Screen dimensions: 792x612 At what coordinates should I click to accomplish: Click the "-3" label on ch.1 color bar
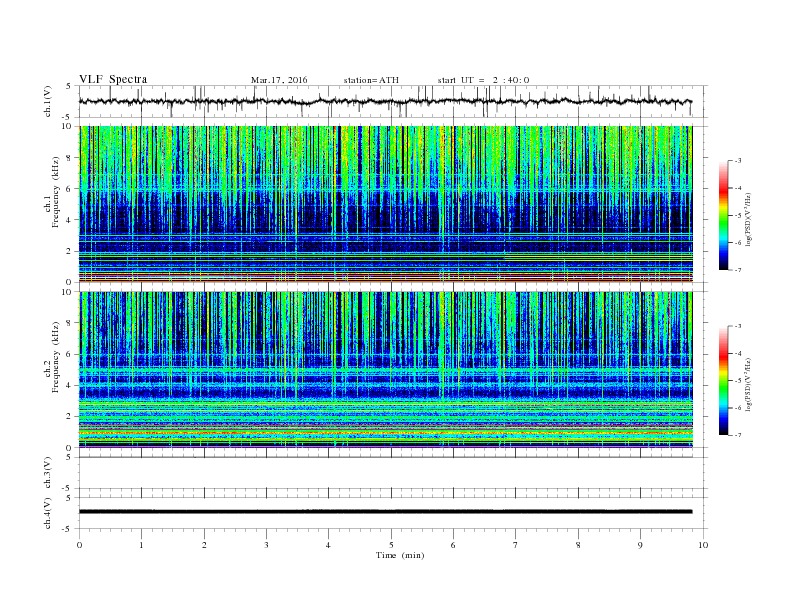pyautogui.click(x=737, y=161)
